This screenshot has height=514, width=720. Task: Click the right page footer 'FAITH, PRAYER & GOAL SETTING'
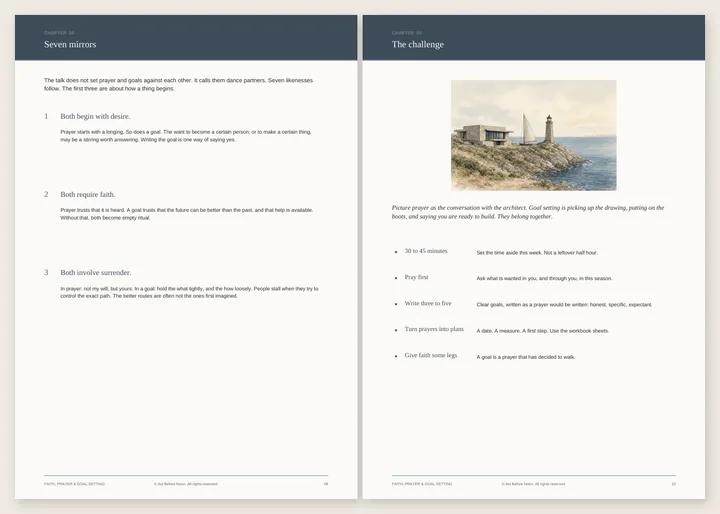point(422,484)
